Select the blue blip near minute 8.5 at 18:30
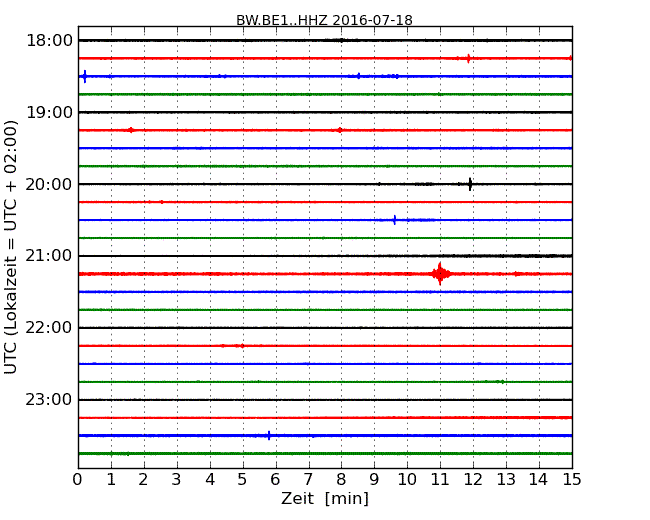 (x=359, y=76)
